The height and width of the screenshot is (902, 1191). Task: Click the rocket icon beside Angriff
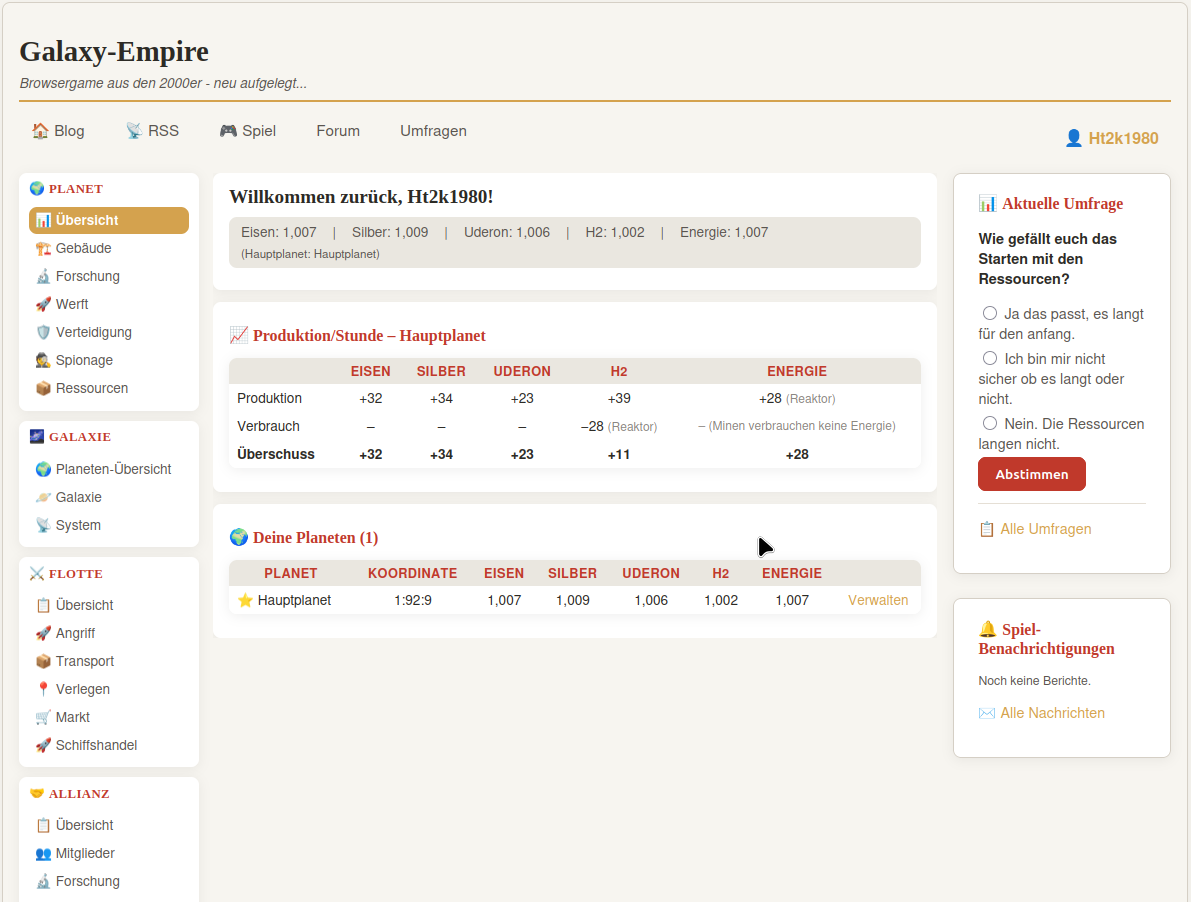43,633
